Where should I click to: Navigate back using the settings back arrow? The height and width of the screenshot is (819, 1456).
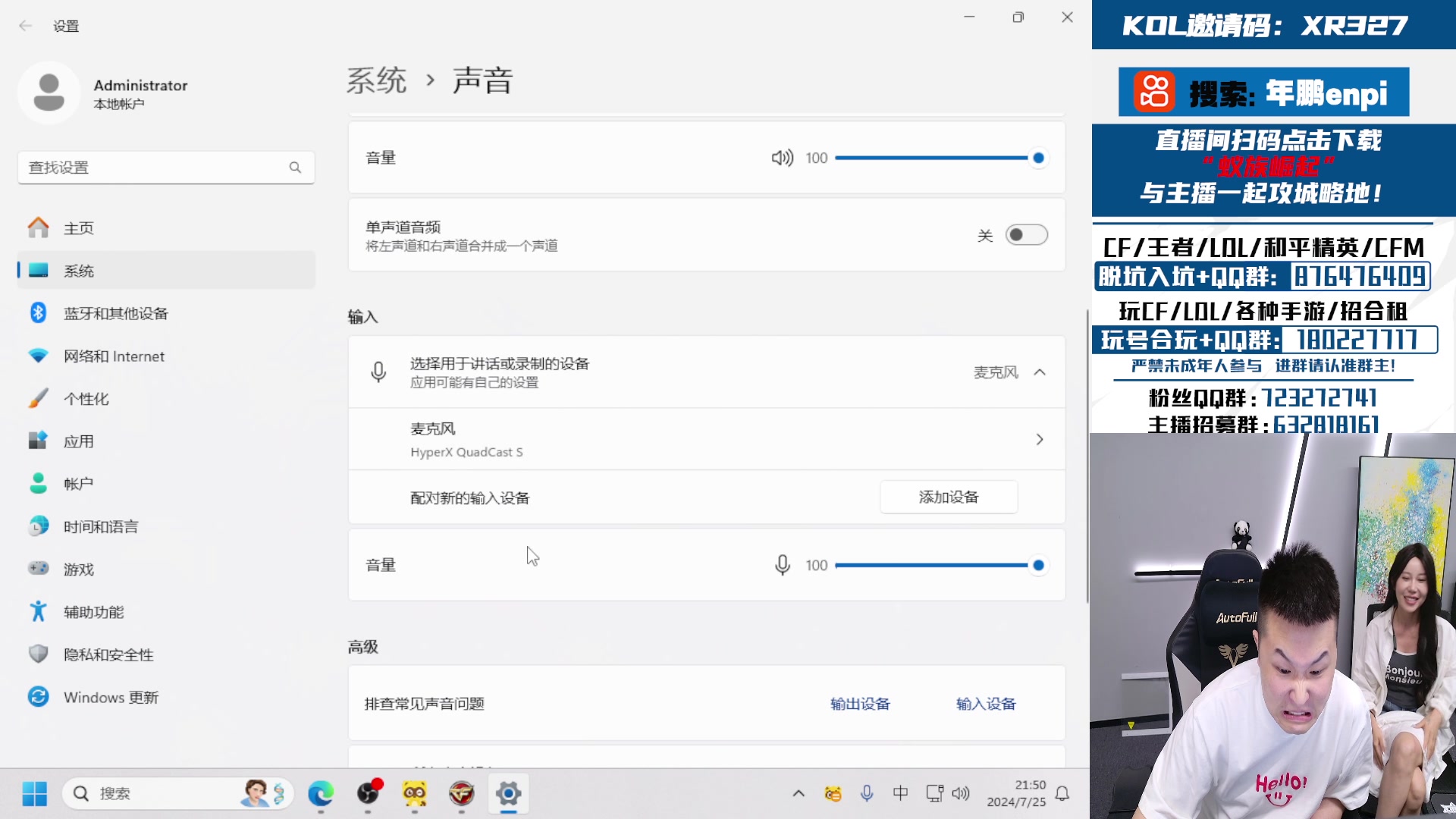tap(26, 25)
